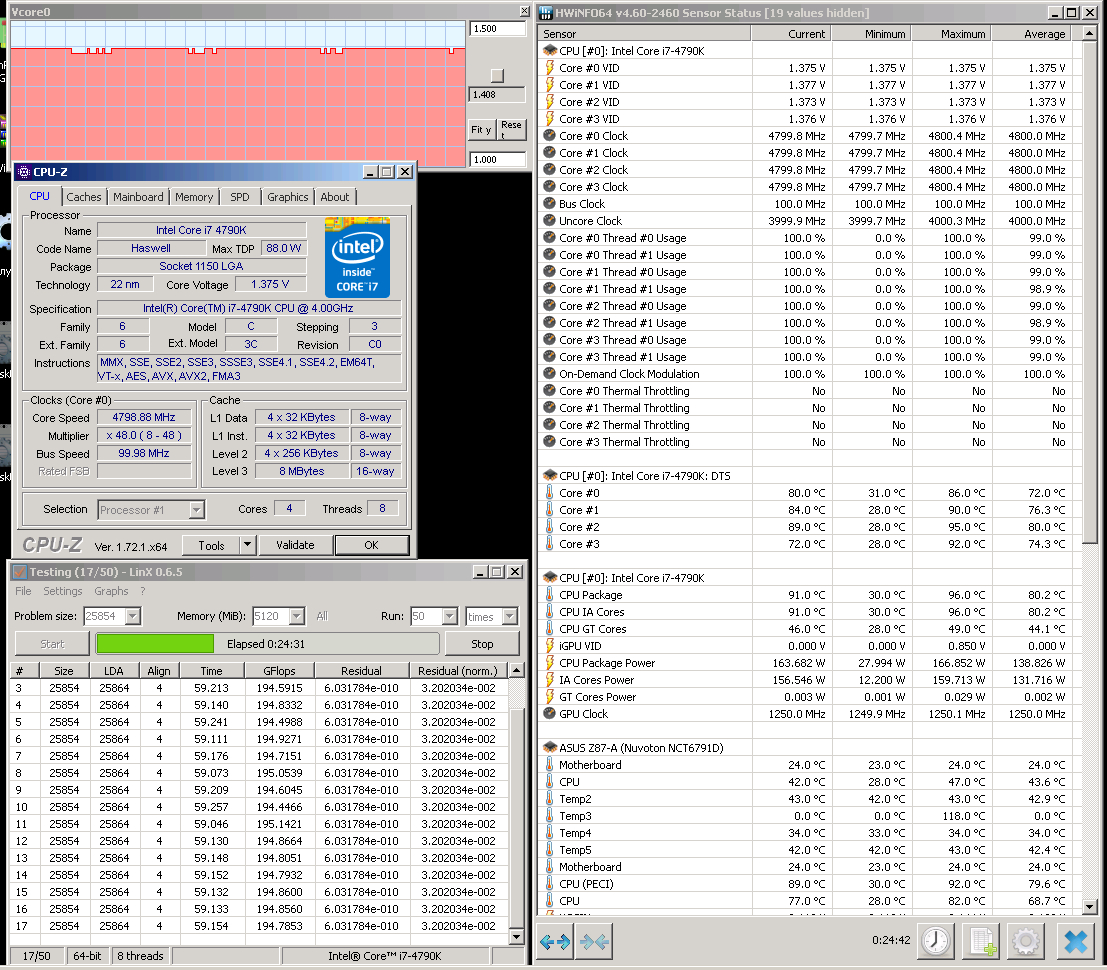Click the Validate button in CPU-Z

coord(295,544)
